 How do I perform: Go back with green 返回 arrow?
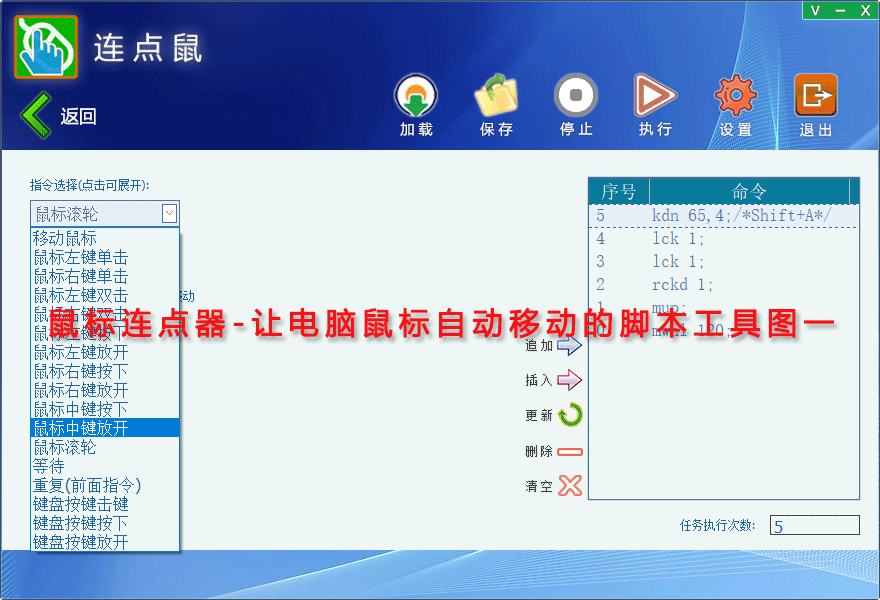(x=36, y=115)
